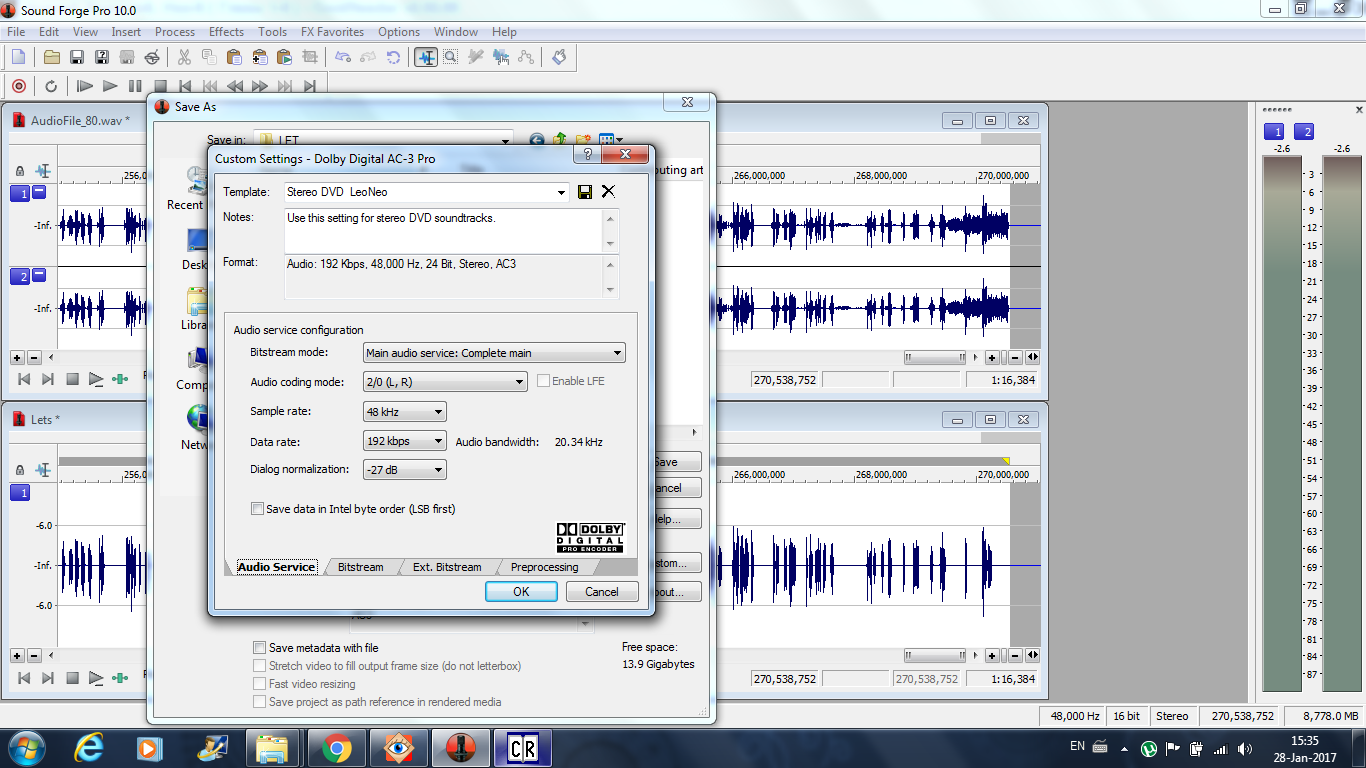Switch to the Preprocessing tab
This screenshot has height=768, width=1366.
[x=544, y=567]
